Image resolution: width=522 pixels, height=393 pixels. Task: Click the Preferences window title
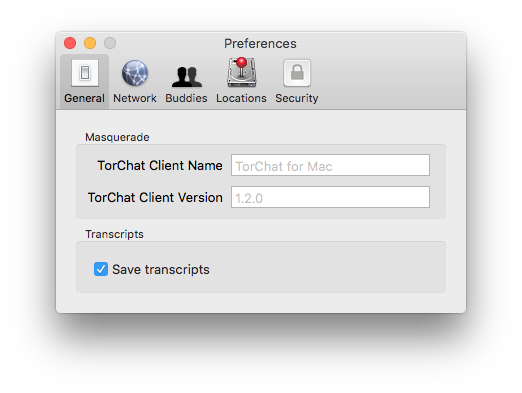click(x=260, y=44)
